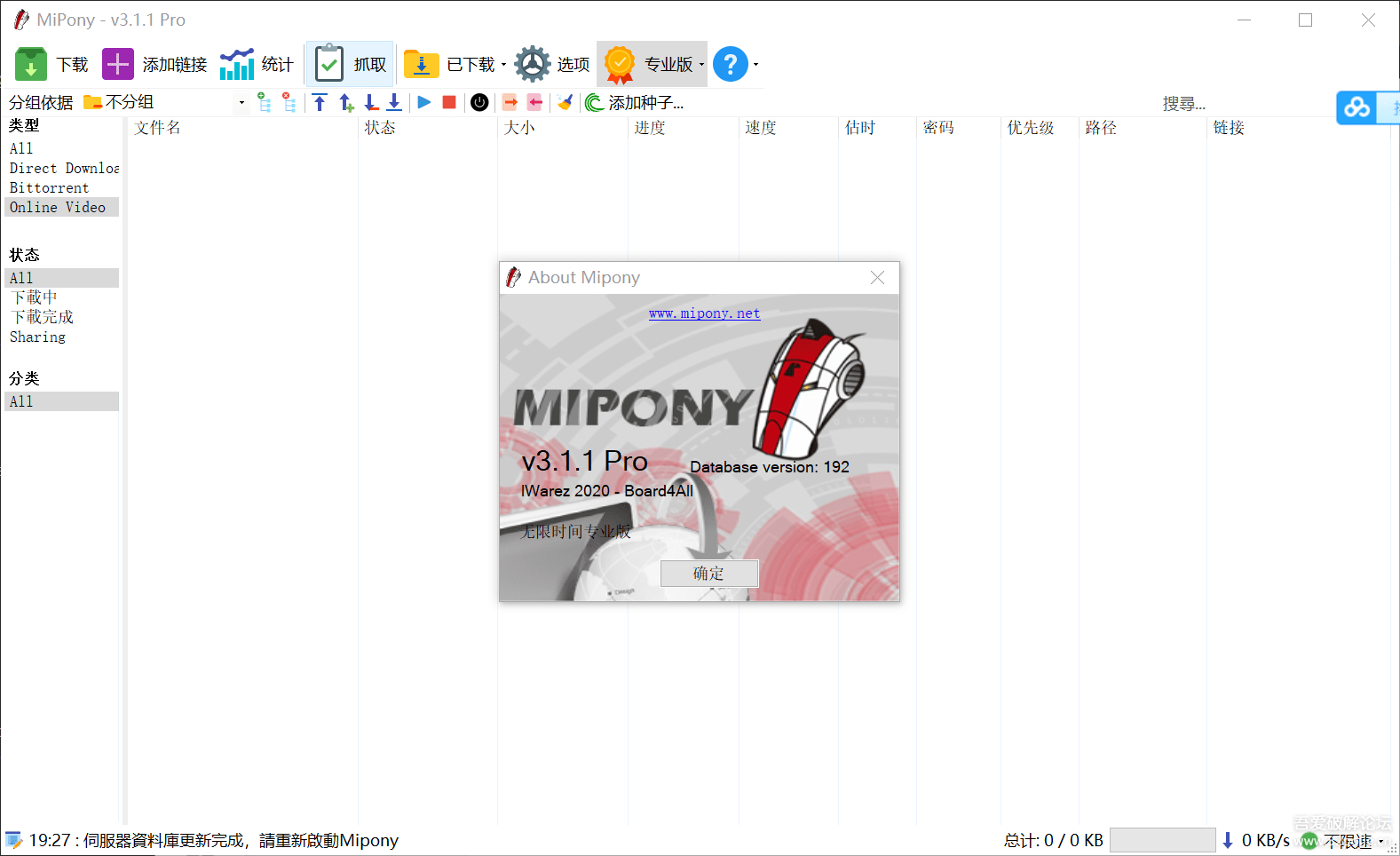Image resolution: width=1400 pixels, height=856 pixels.
Task: Sort by 大小 size column header
Action: [563, 128]
